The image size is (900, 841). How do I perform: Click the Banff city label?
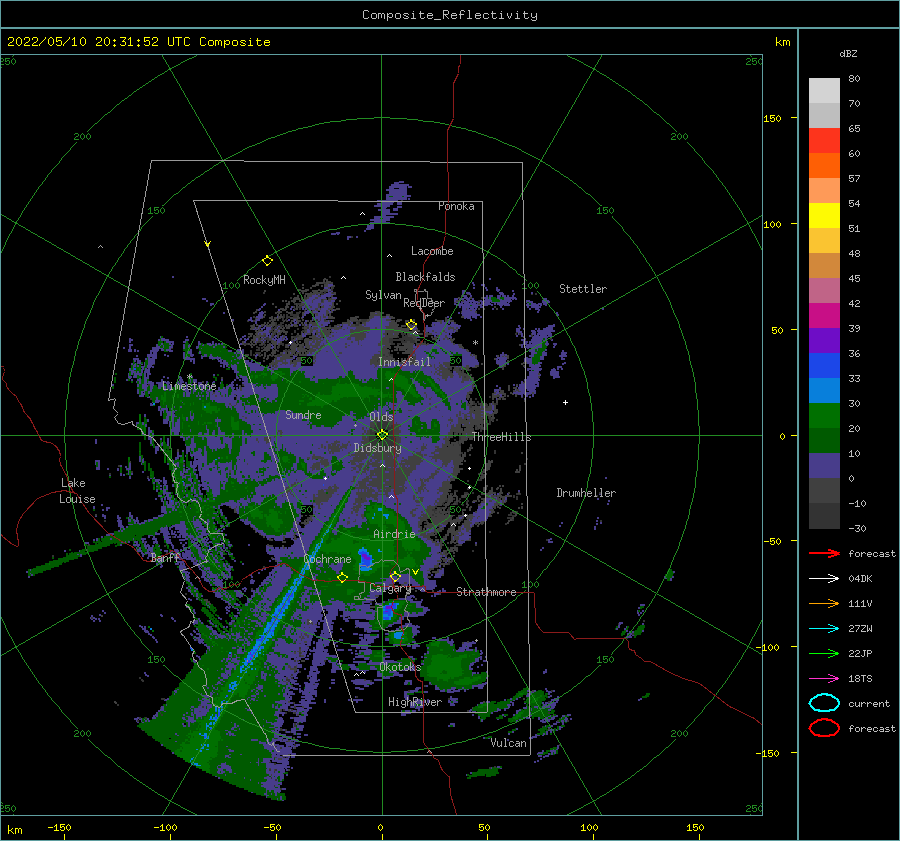click(x=166, y=557)
